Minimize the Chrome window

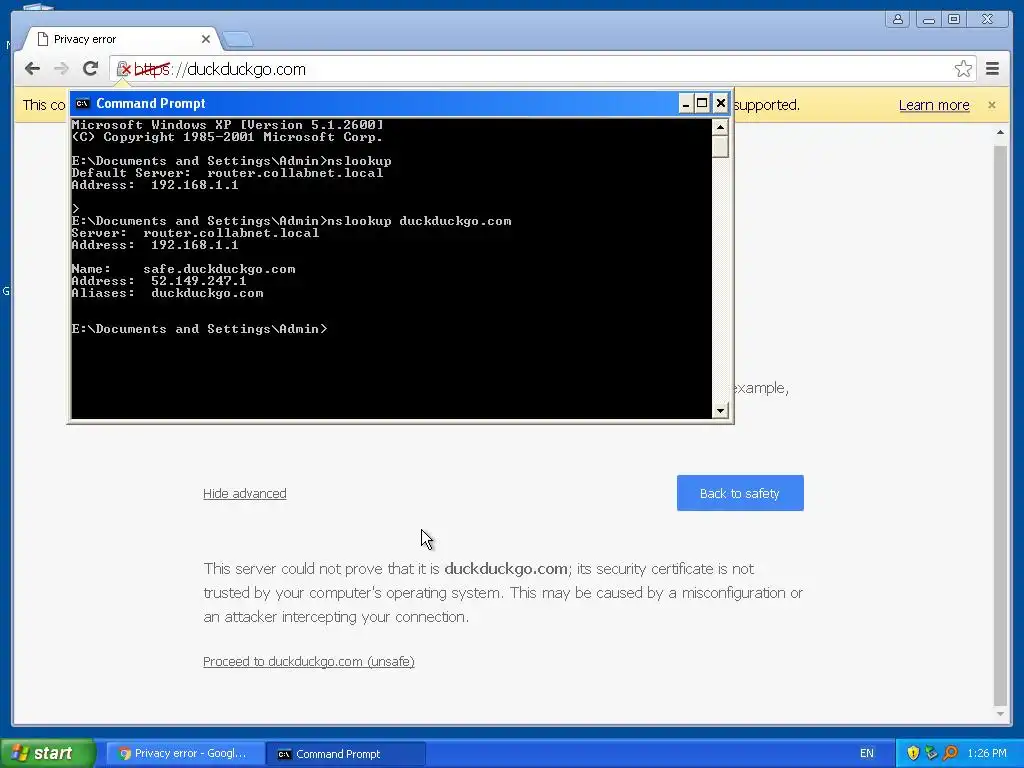point(928,19)
